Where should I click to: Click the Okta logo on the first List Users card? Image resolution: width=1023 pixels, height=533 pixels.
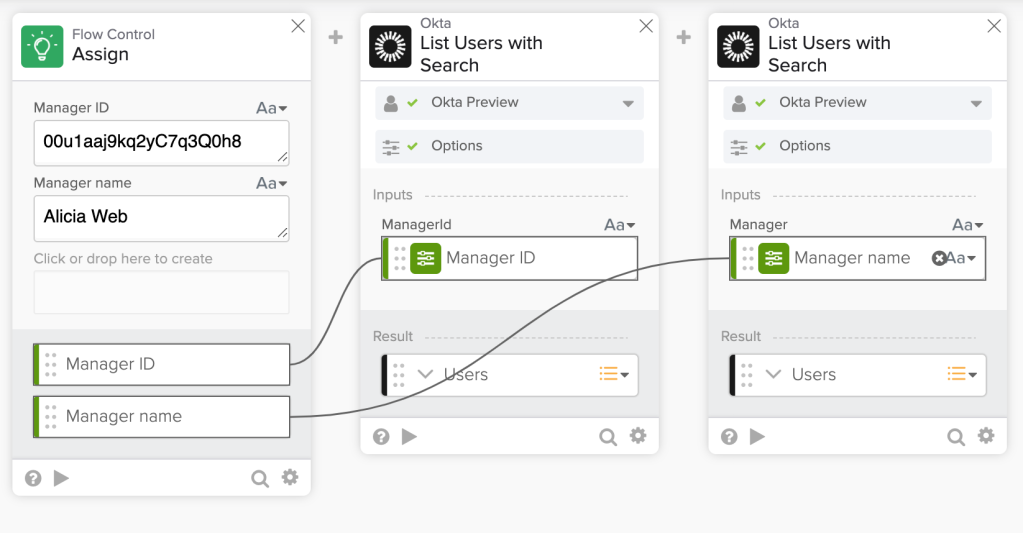[390, 46]
